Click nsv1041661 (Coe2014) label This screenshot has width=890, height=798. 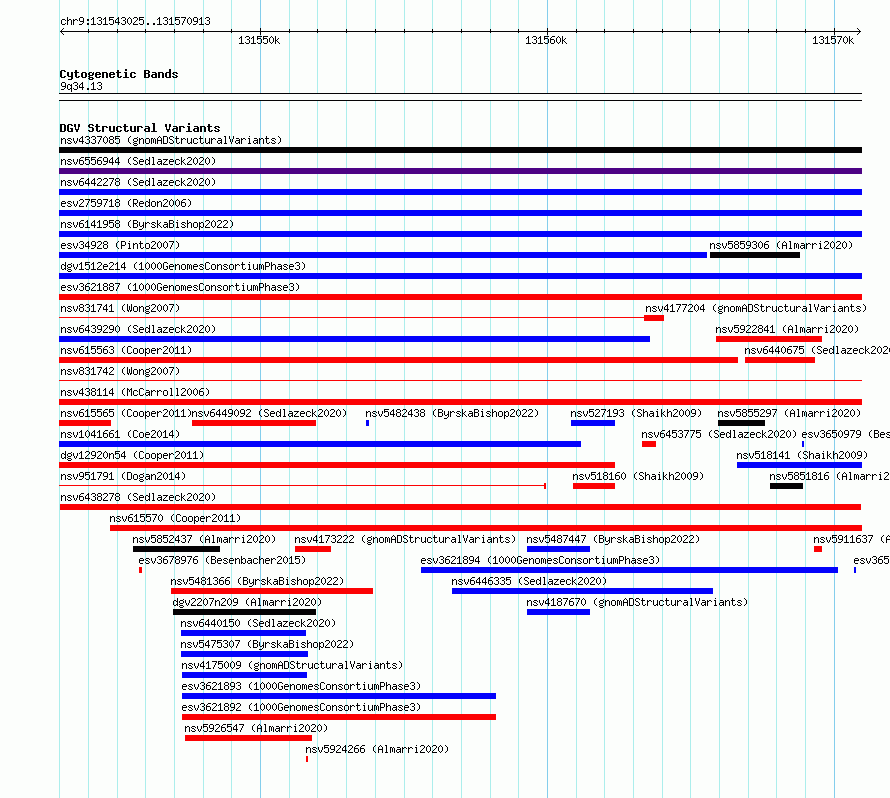[x=120, y=434]
